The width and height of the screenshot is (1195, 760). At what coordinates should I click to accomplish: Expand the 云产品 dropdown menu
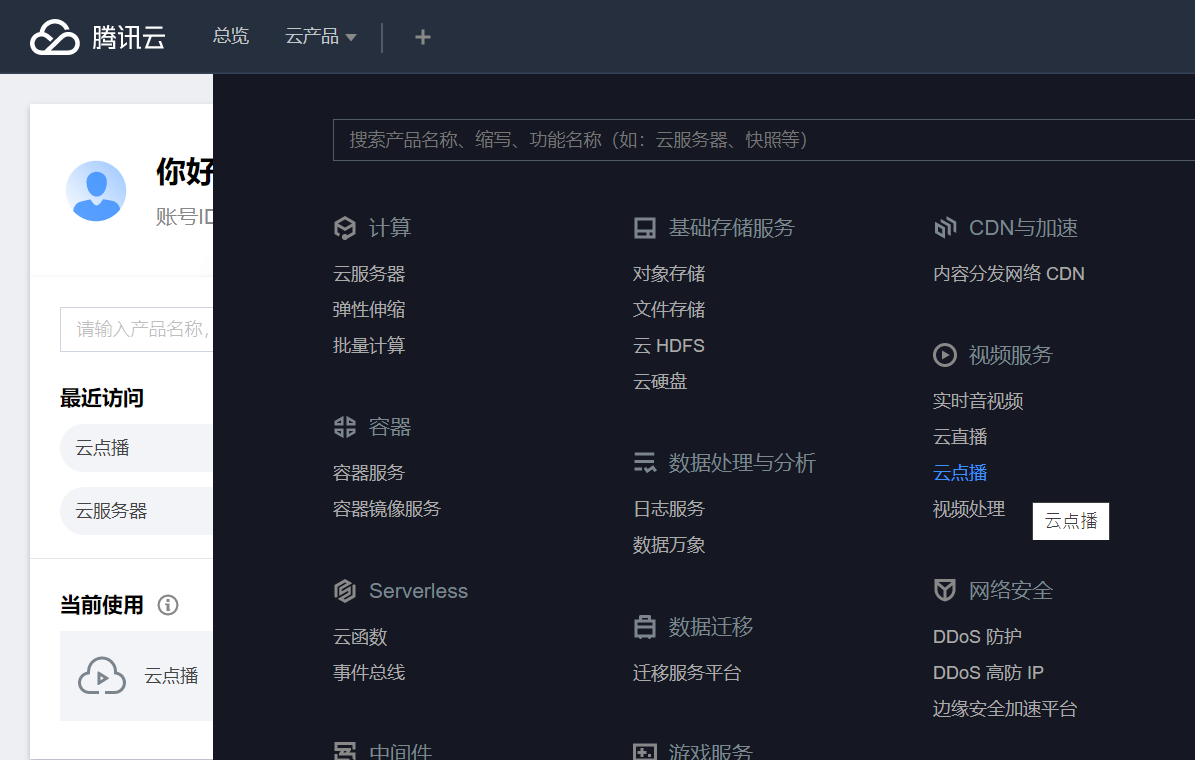point(320,37)
